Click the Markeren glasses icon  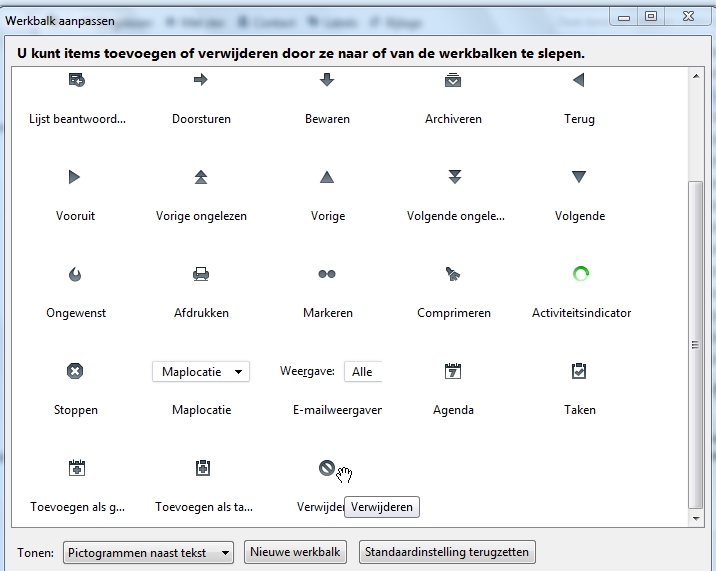point(327,274)
